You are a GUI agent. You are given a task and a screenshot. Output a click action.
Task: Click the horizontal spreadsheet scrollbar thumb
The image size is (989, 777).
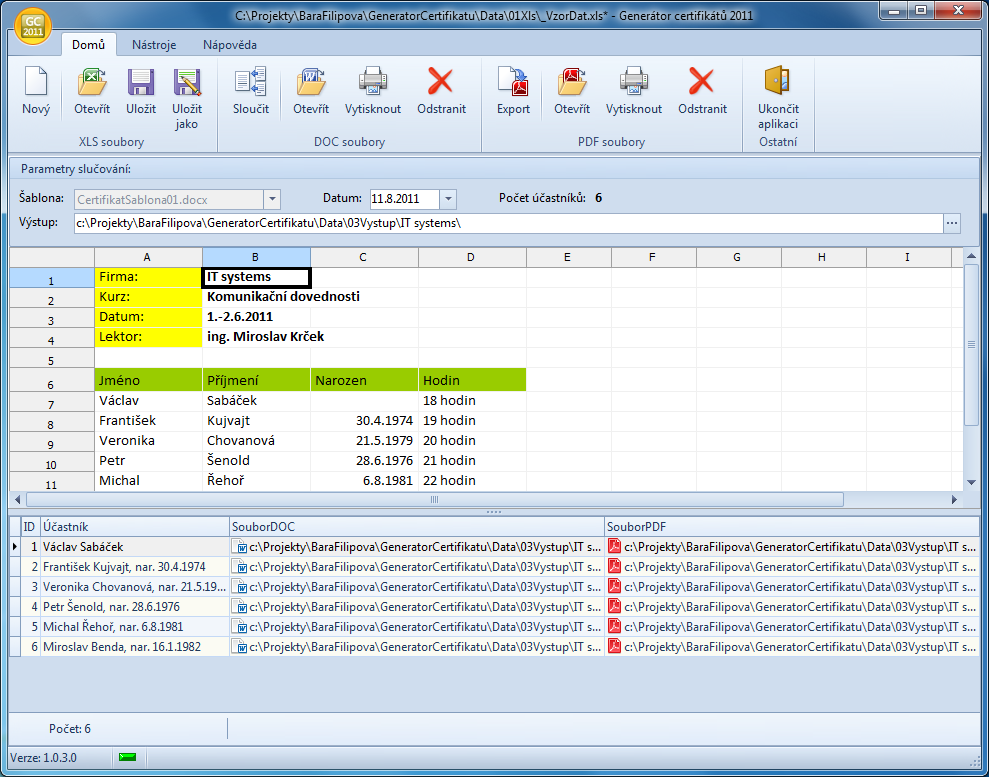pyautogui.click(x=435, y=500)
